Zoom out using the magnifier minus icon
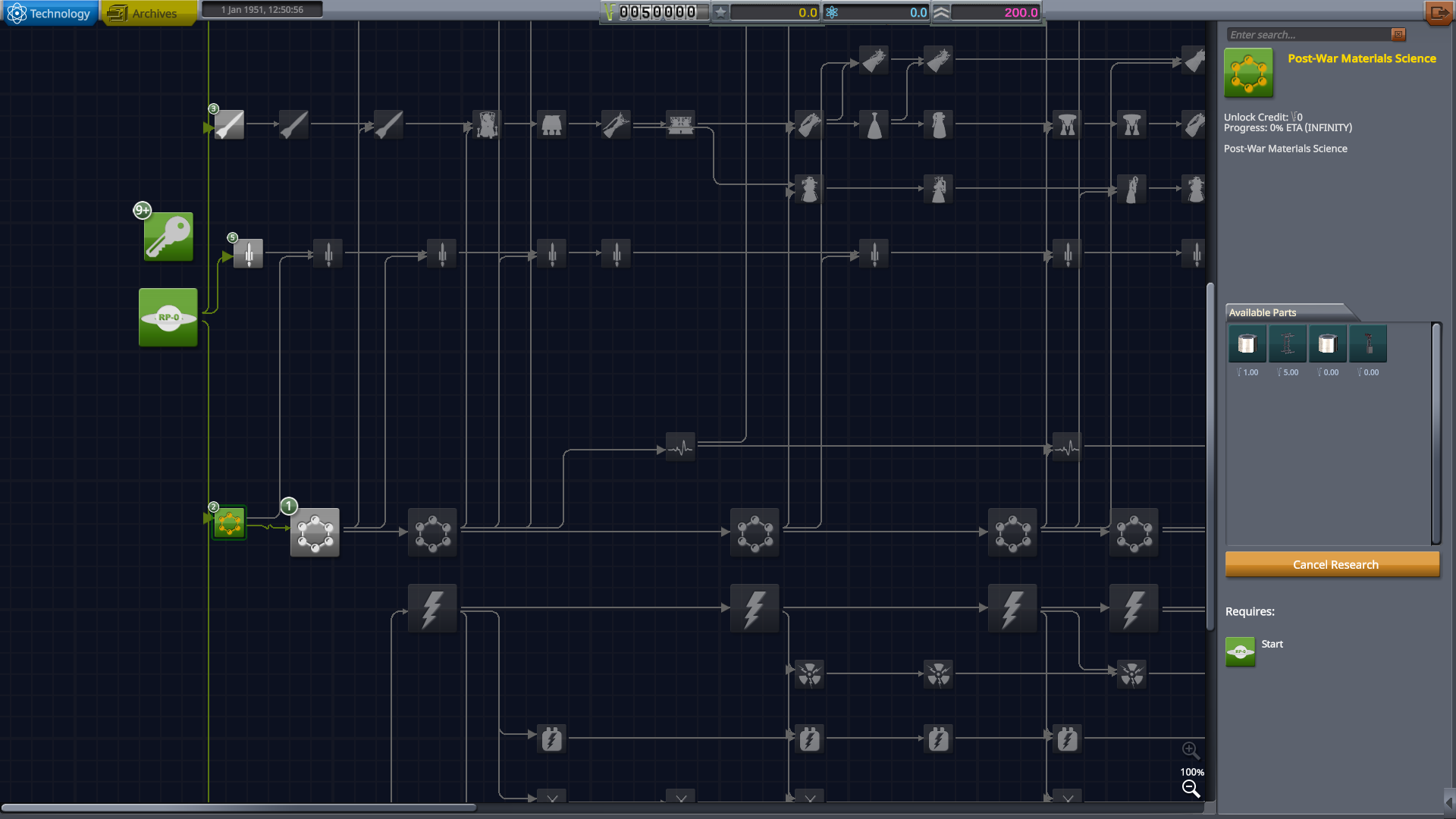Image resolution: width=1456 pixels, height=819 pixels. pyautogui.click(x=1191, y=789)
